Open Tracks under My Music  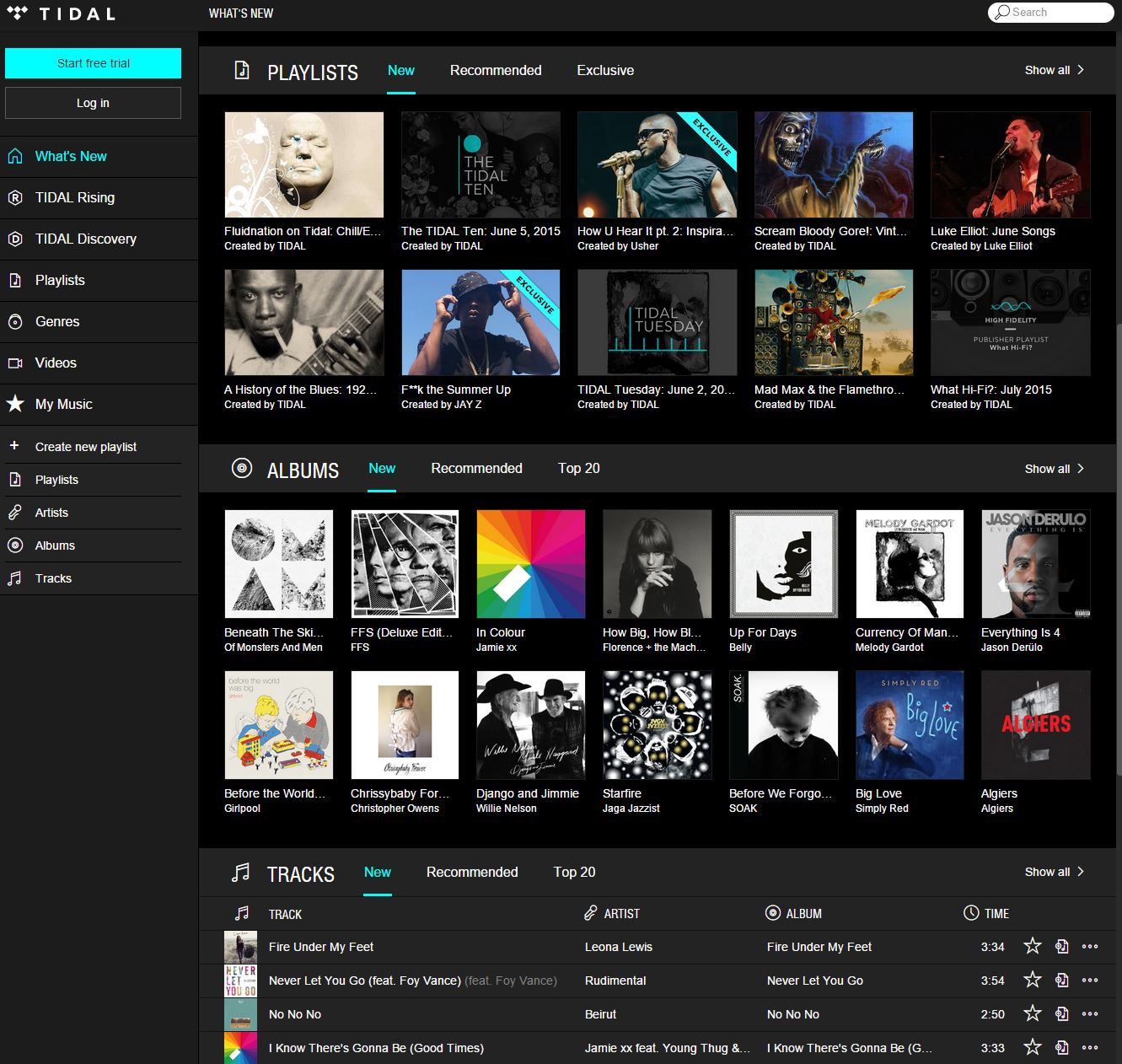pos(93,578)
